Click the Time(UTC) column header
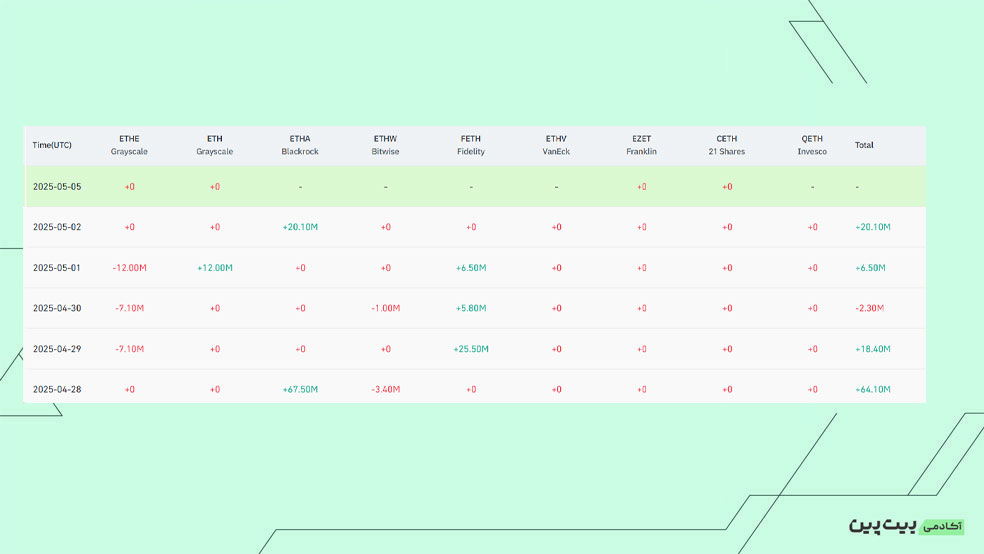The image size is (984, 554). pyautogui.click(x=52, y=145)
